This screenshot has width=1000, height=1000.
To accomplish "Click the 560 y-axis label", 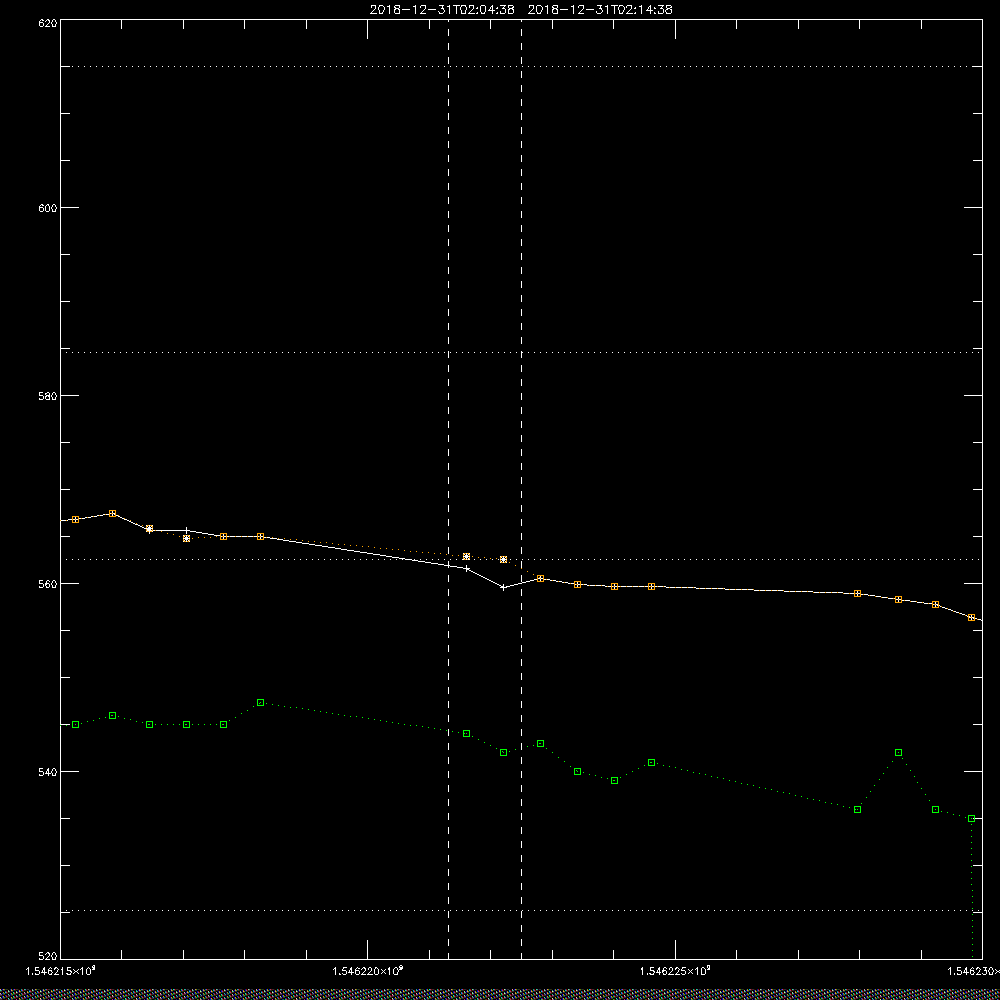I will click(48, 584).
